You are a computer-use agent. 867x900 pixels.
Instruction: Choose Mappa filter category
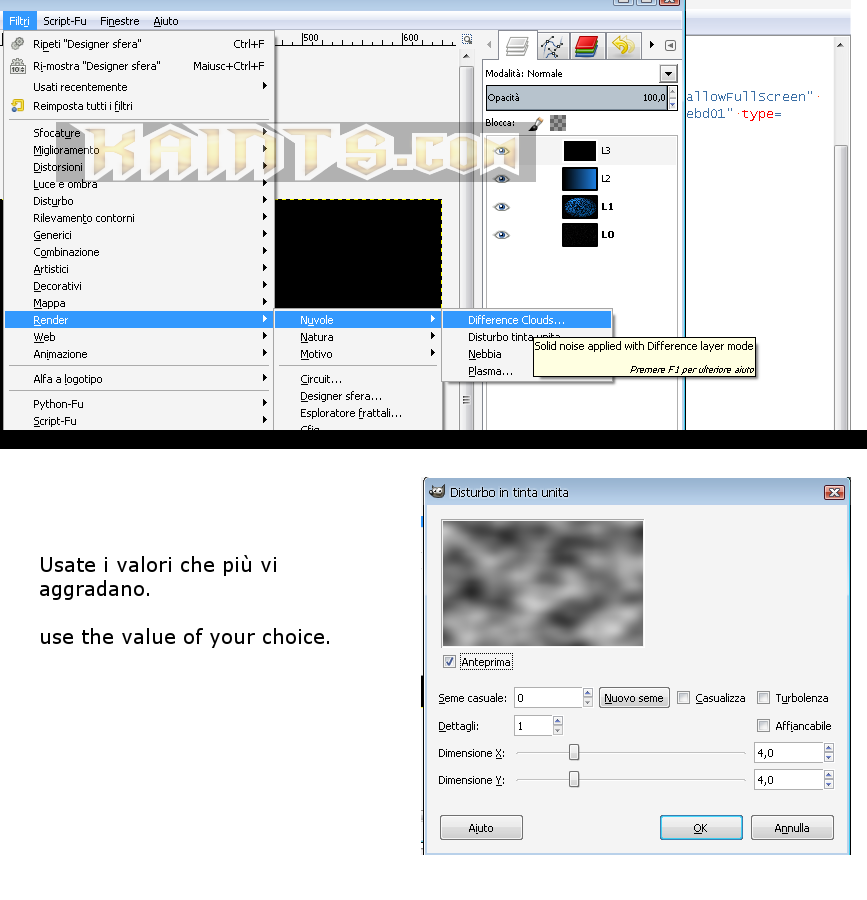(x=139, y=303)
